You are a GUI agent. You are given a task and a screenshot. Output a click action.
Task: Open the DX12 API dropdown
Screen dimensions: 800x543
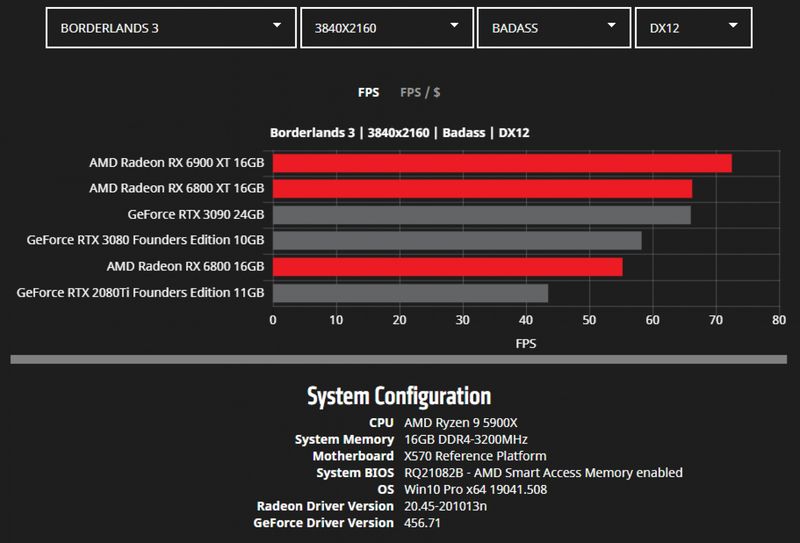click(693, 28)
